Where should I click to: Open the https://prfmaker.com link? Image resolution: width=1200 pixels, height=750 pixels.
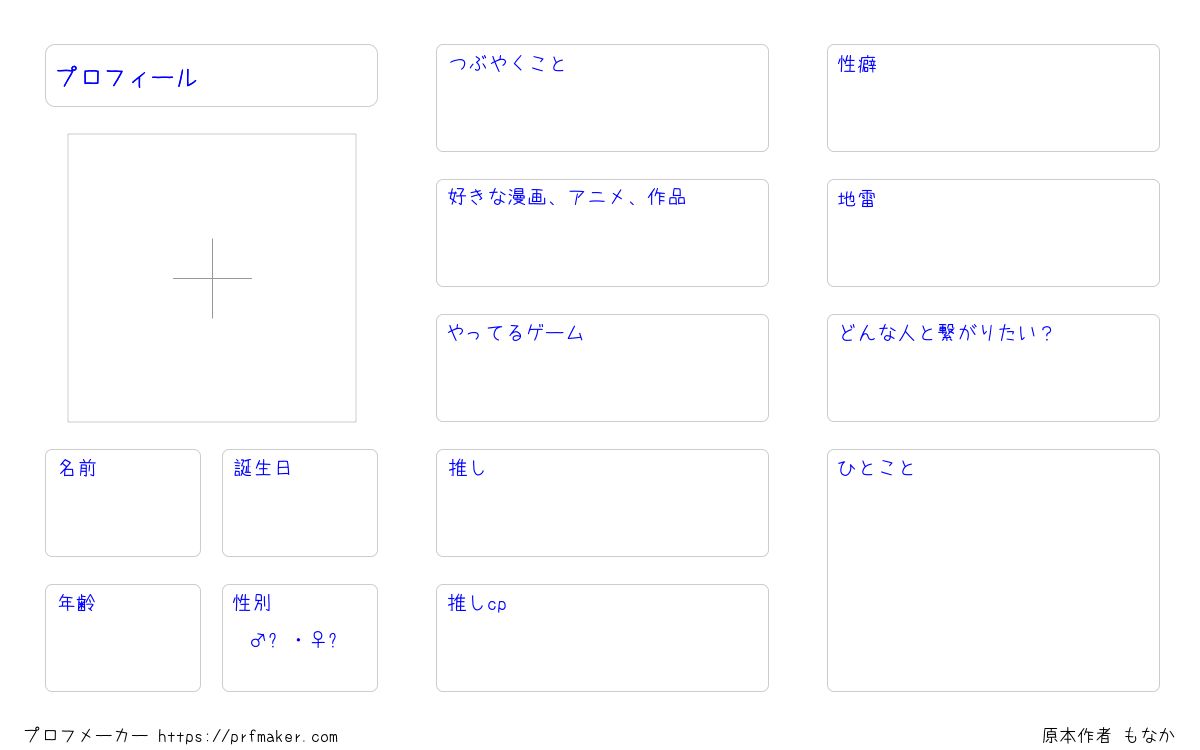pos(248,737)
